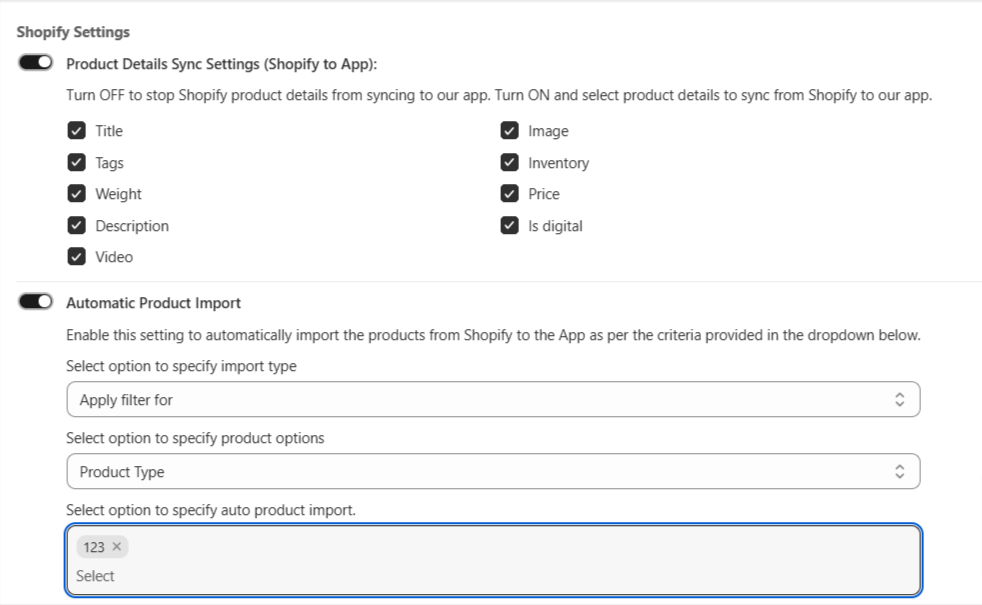The height and width of the screenshot is (605, 982).
Task: Click the Inventory label text
Action: (559, 163)
